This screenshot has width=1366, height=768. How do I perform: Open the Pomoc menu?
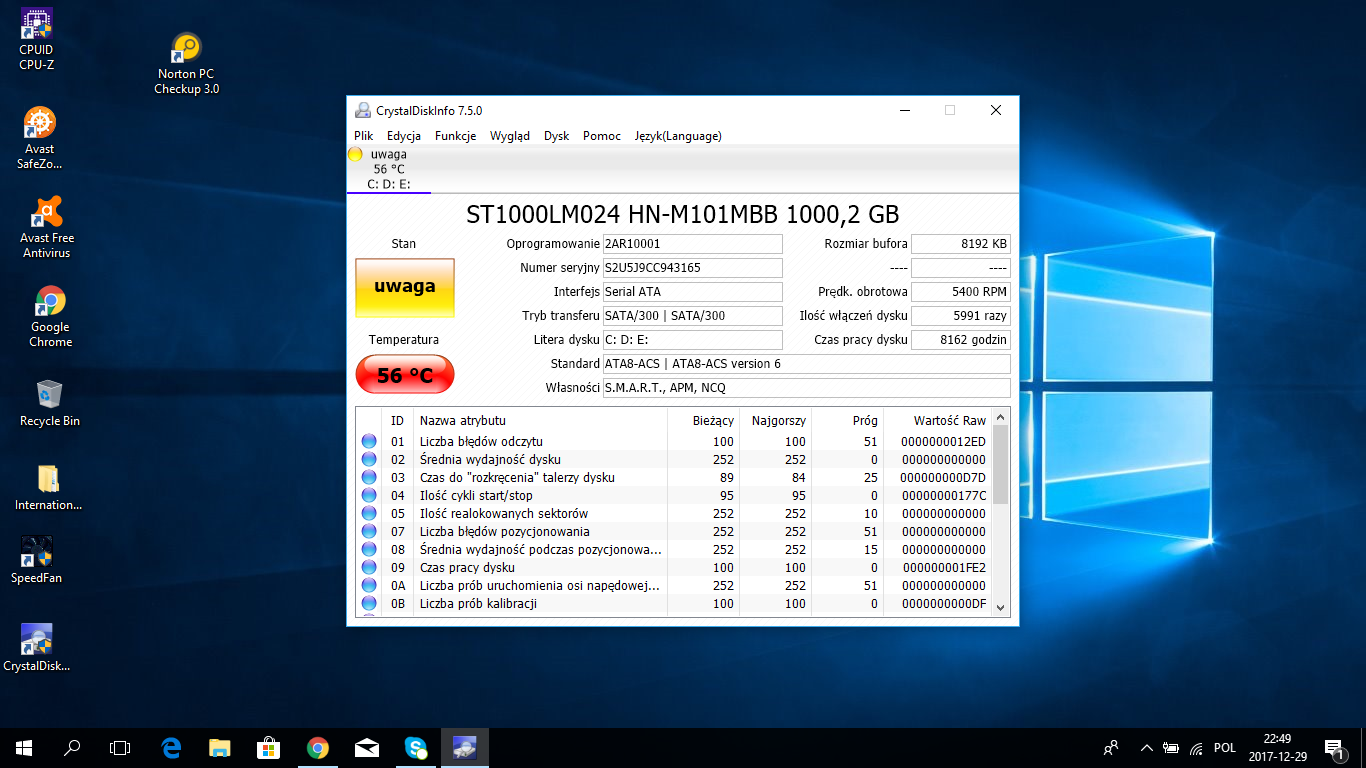tap(602, 136)
